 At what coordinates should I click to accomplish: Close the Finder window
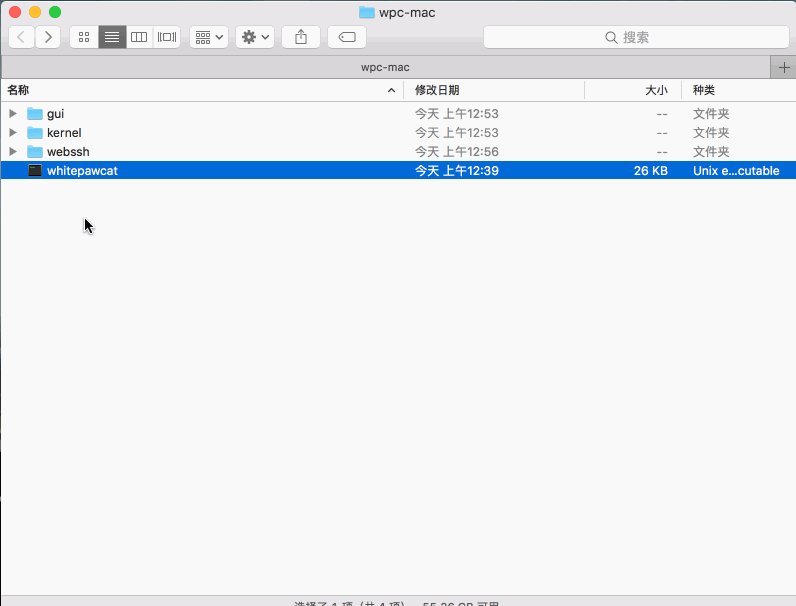(15, 12)
